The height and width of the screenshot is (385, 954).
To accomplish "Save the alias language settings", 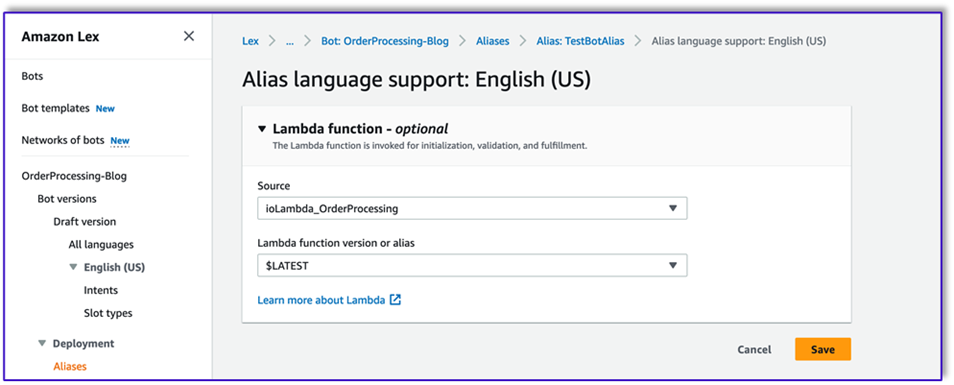I will click(x=823, y=349).
